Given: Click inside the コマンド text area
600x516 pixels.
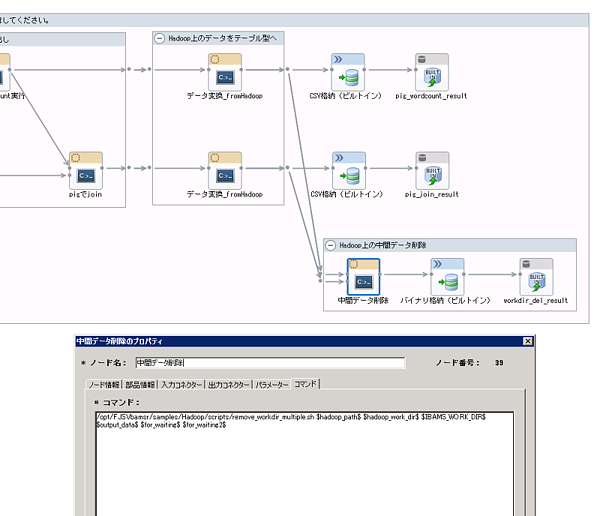Looking at the screenshot, I should [305, 464].
